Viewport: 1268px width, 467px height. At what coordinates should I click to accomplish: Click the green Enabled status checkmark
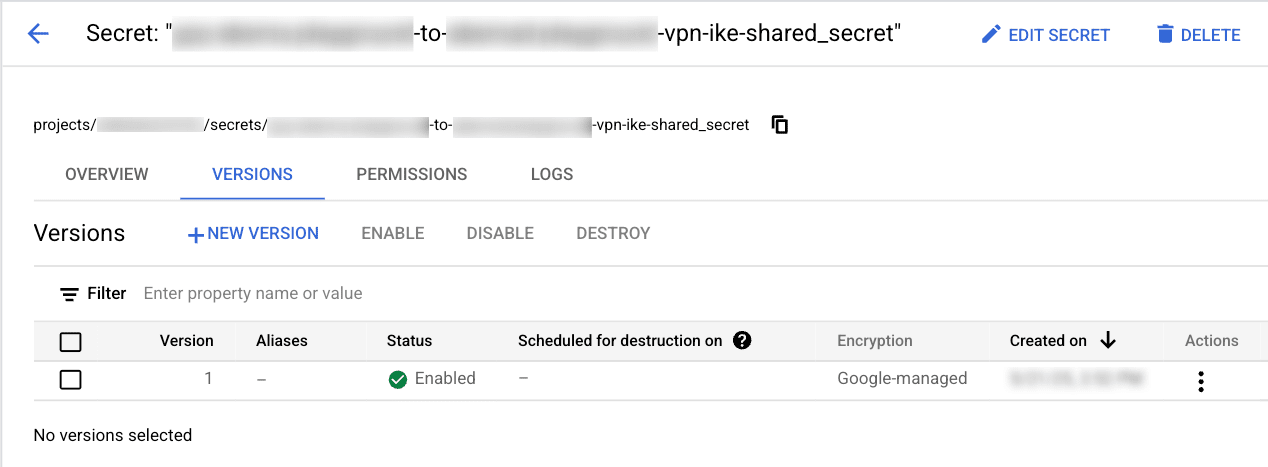pyautogui.click(x=398, y=379)
